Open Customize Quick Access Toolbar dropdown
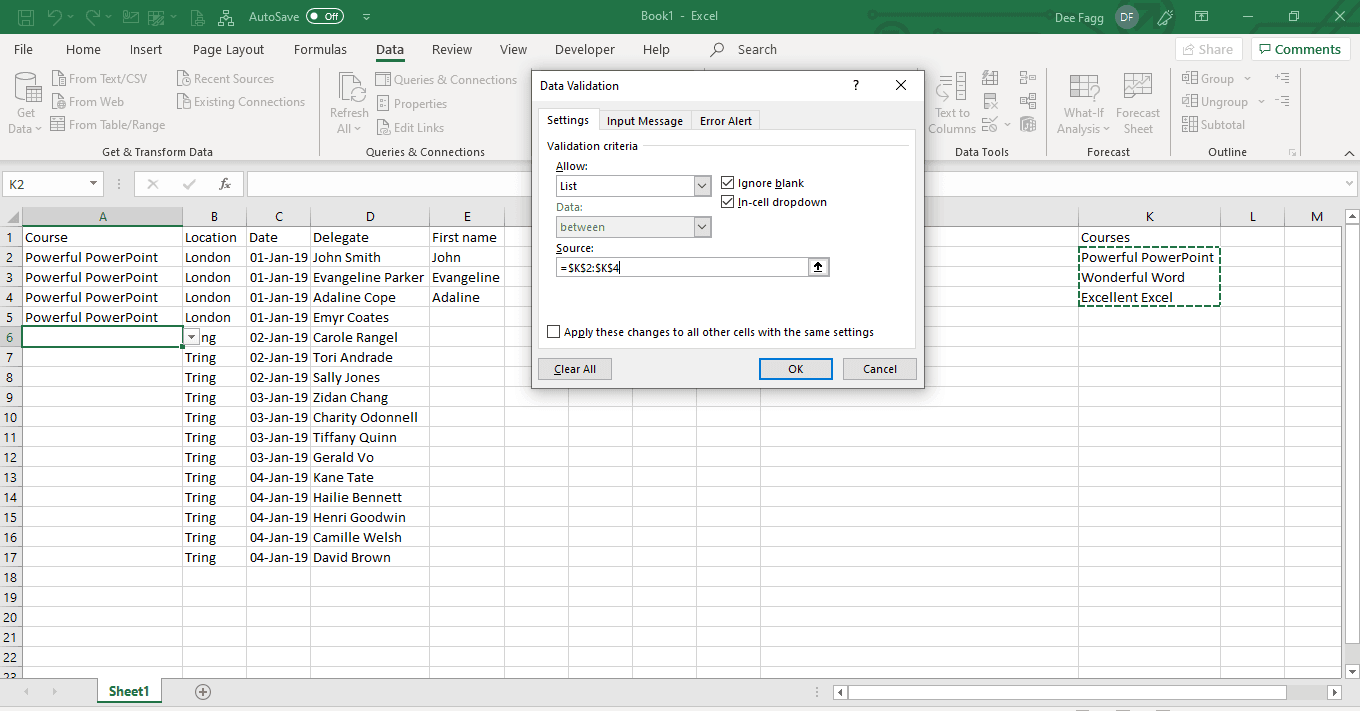 coord(366,17)
